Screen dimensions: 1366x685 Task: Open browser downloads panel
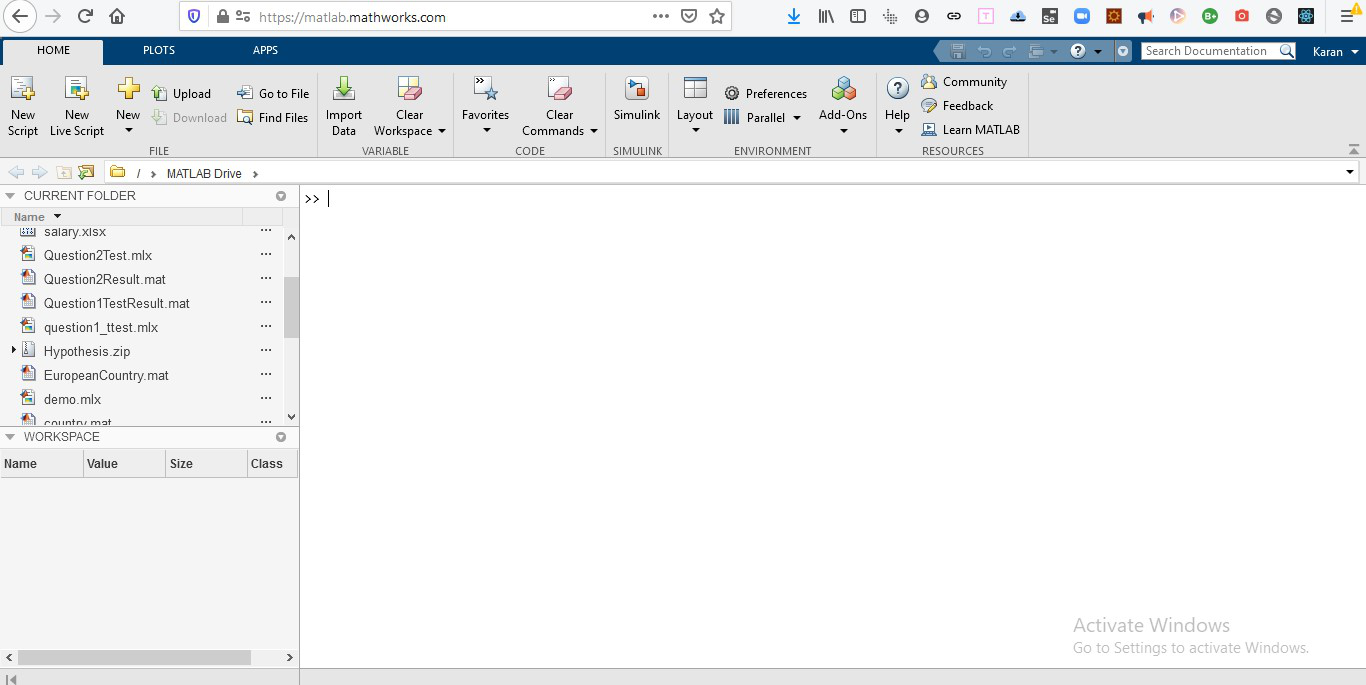(794, 16)
